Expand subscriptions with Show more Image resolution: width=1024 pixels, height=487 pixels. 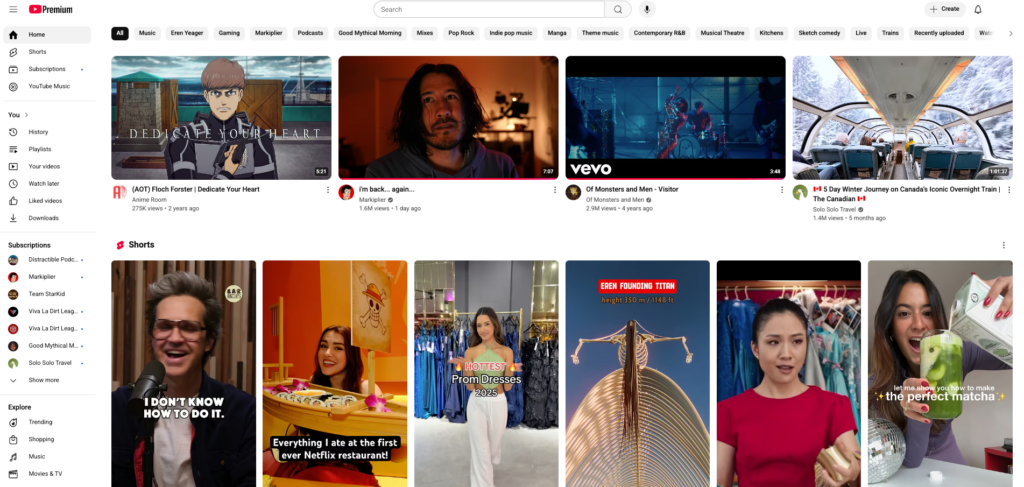47,380
